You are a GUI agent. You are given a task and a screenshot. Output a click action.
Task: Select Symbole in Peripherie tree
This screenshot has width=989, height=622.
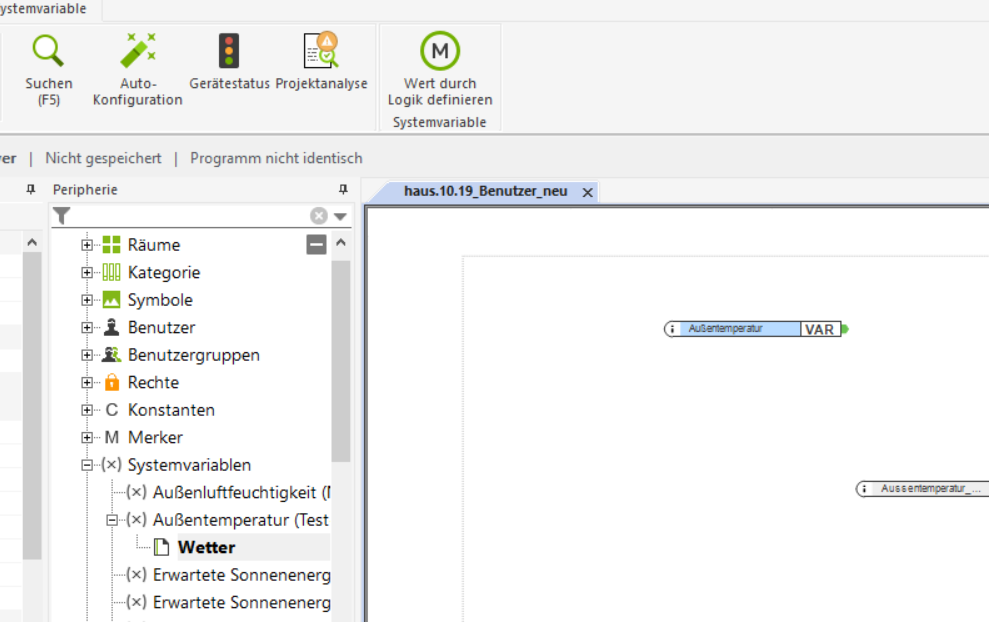point(160,300)
